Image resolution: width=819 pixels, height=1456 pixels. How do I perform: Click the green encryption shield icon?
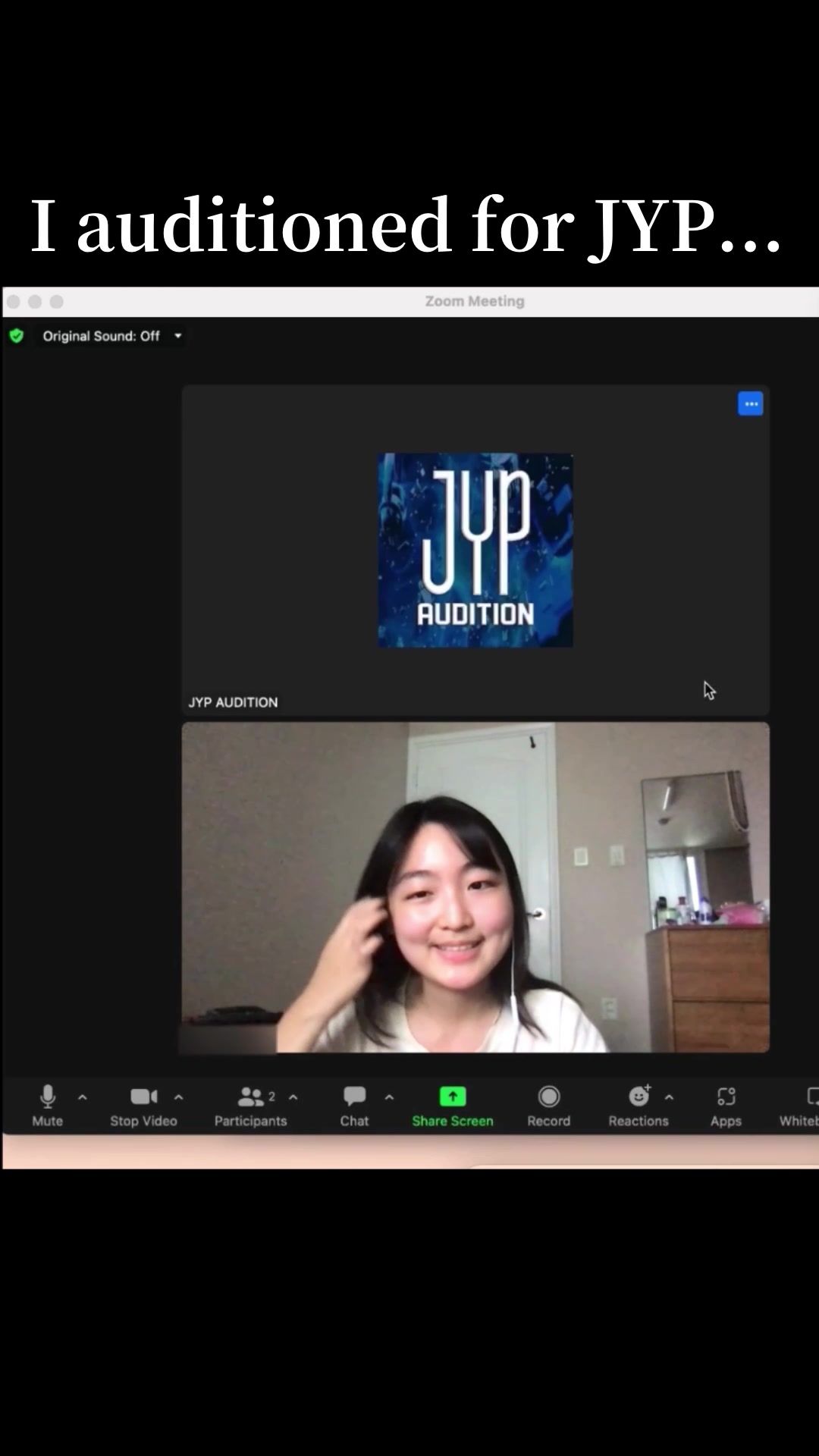pyautogui.click(x=17, y=336)
